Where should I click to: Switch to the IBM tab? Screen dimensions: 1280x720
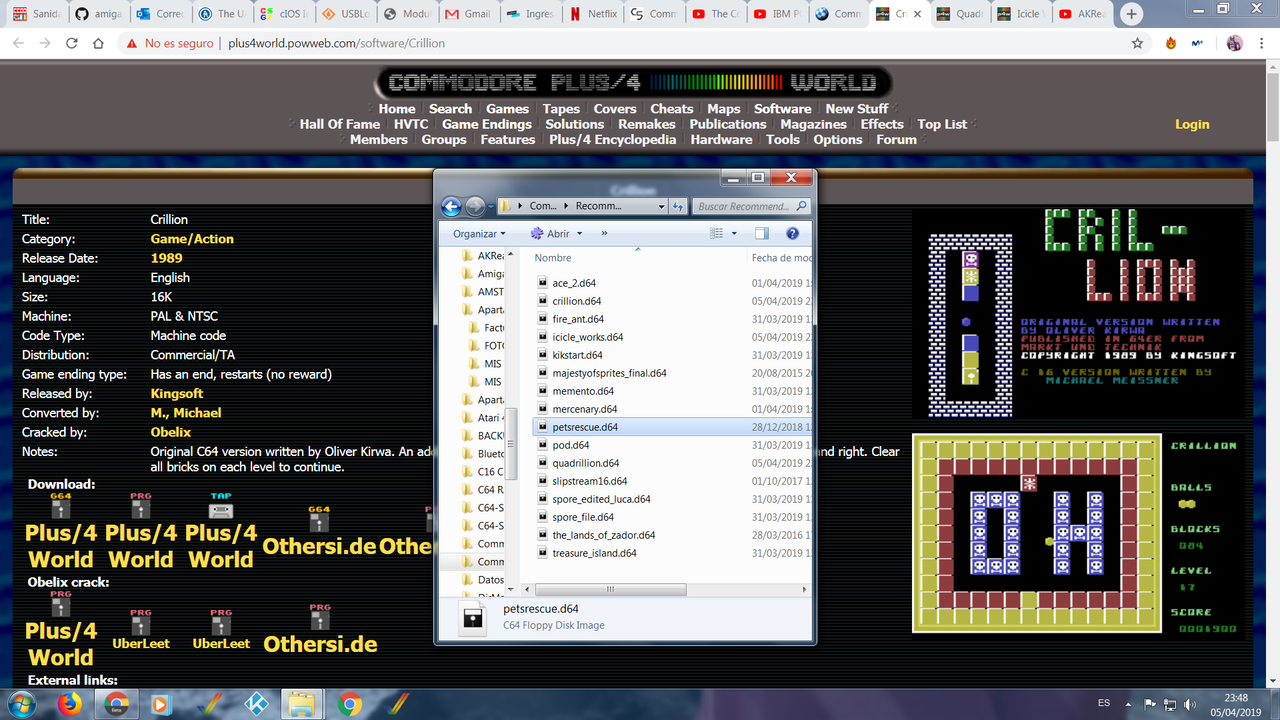pos(775,14)
